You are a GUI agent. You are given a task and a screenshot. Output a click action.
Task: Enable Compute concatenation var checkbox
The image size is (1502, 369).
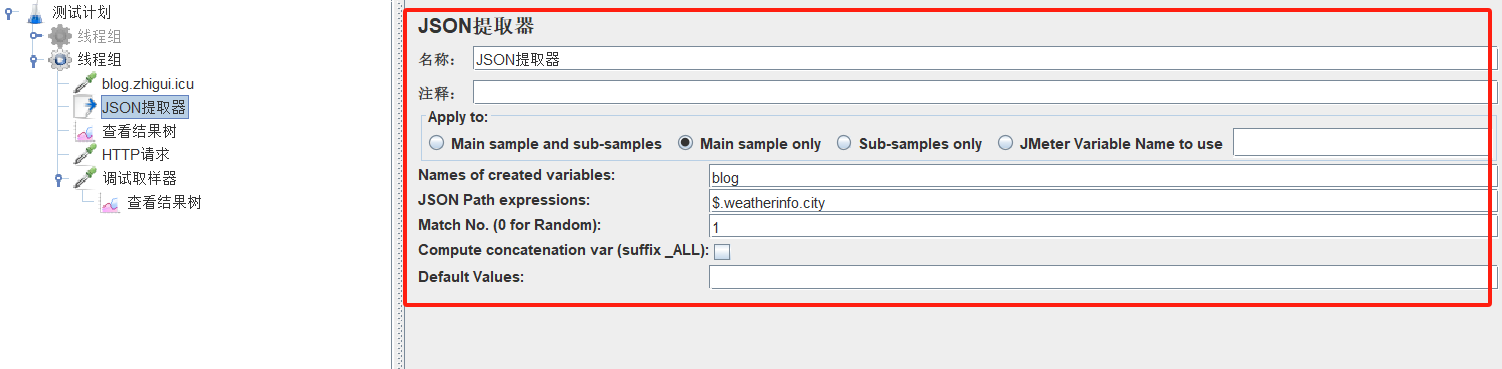click(721, 252)
